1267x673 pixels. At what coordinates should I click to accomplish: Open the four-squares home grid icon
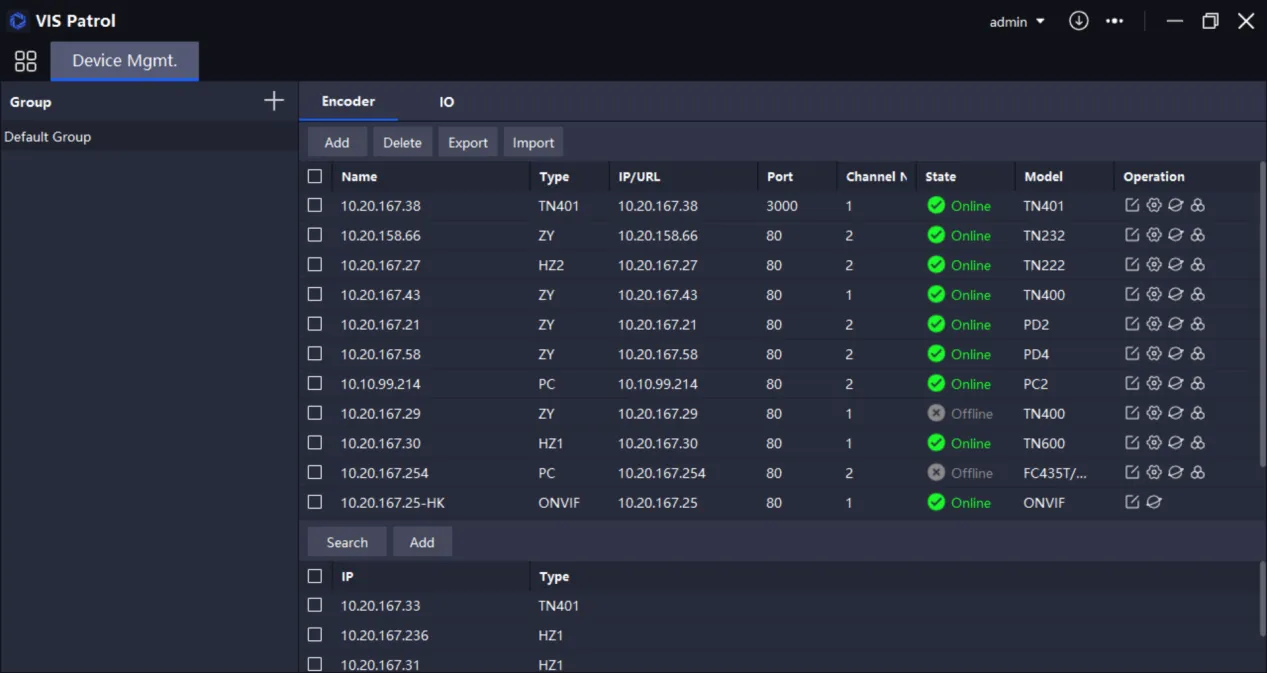pos(26,61)
